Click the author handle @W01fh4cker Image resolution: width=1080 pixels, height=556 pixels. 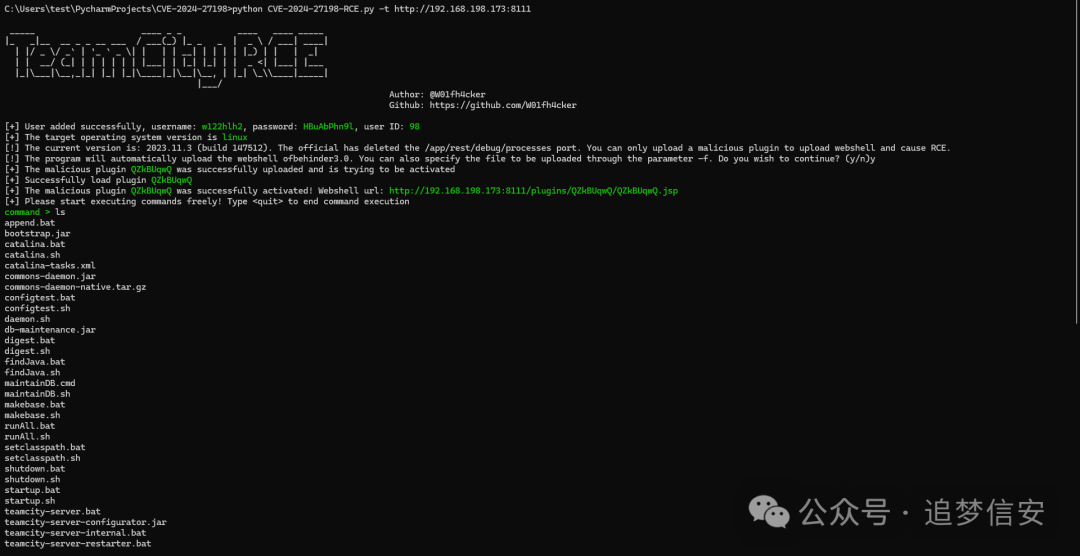pyautogui.click(x=458, y=95)
